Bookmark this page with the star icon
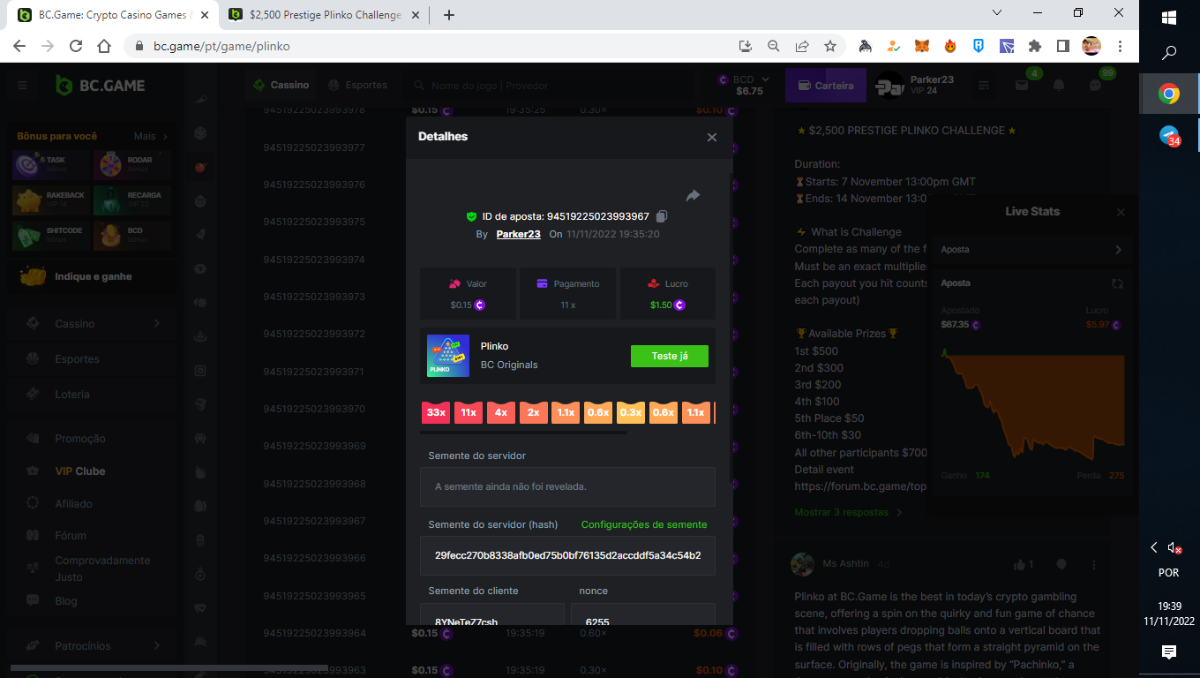This screenshot has width=1200, height=678. [830, 46]
